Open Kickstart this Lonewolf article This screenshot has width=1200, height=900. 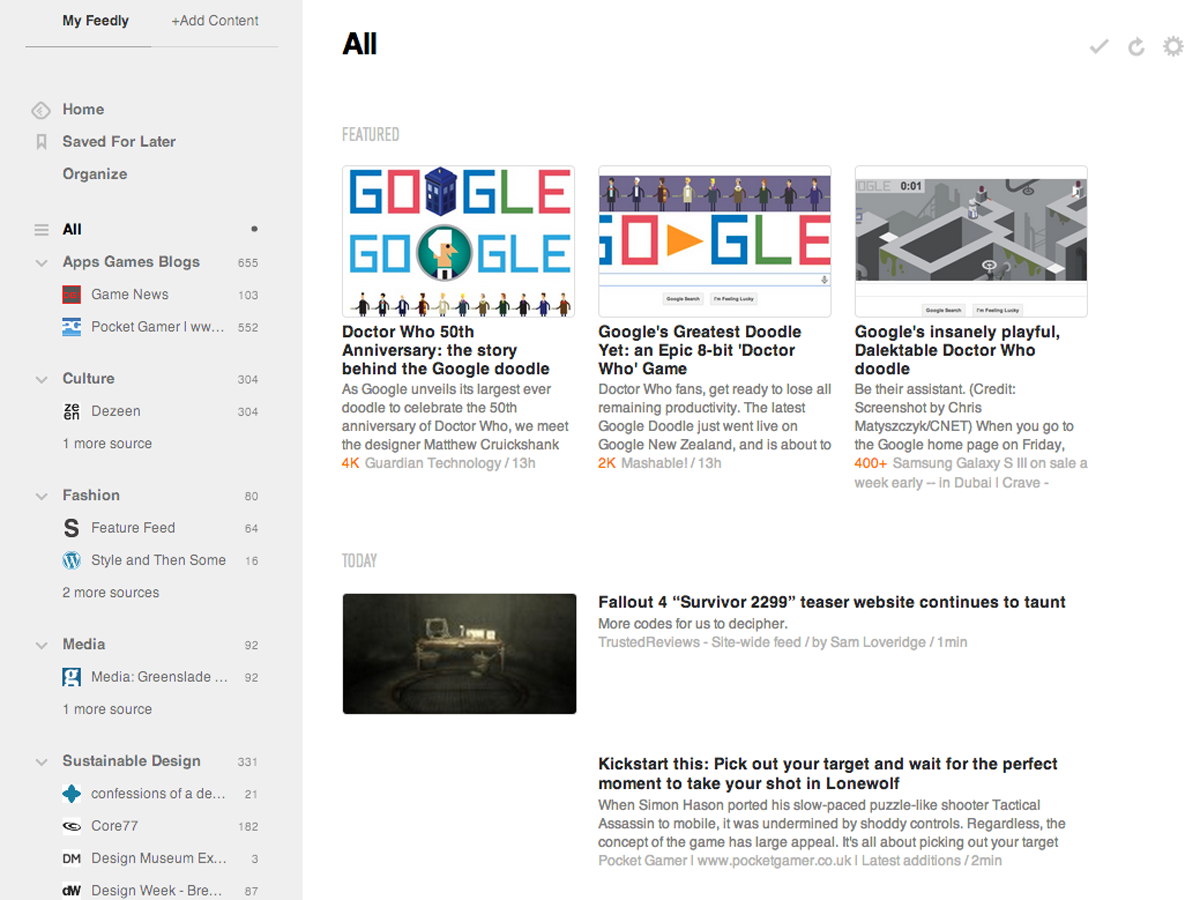pyautogui.click(x=828, y=774)
